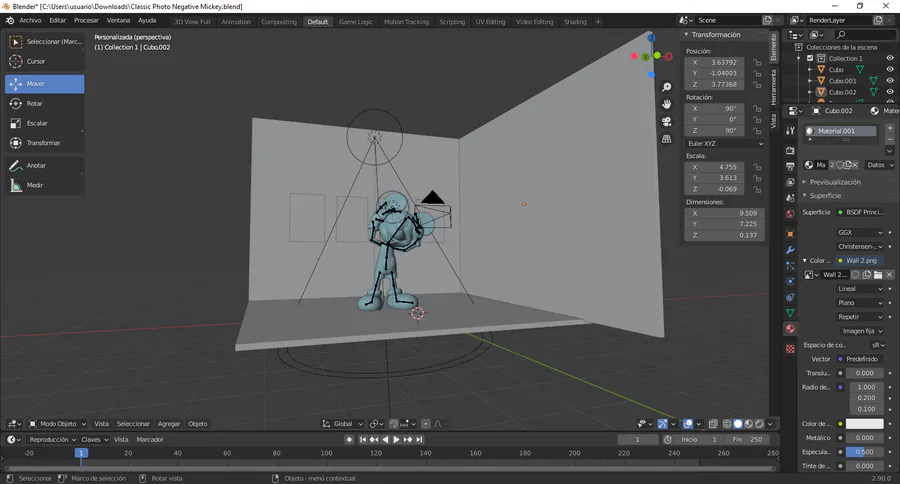Open the Agregar menu in viewport

tap(169, 424)
